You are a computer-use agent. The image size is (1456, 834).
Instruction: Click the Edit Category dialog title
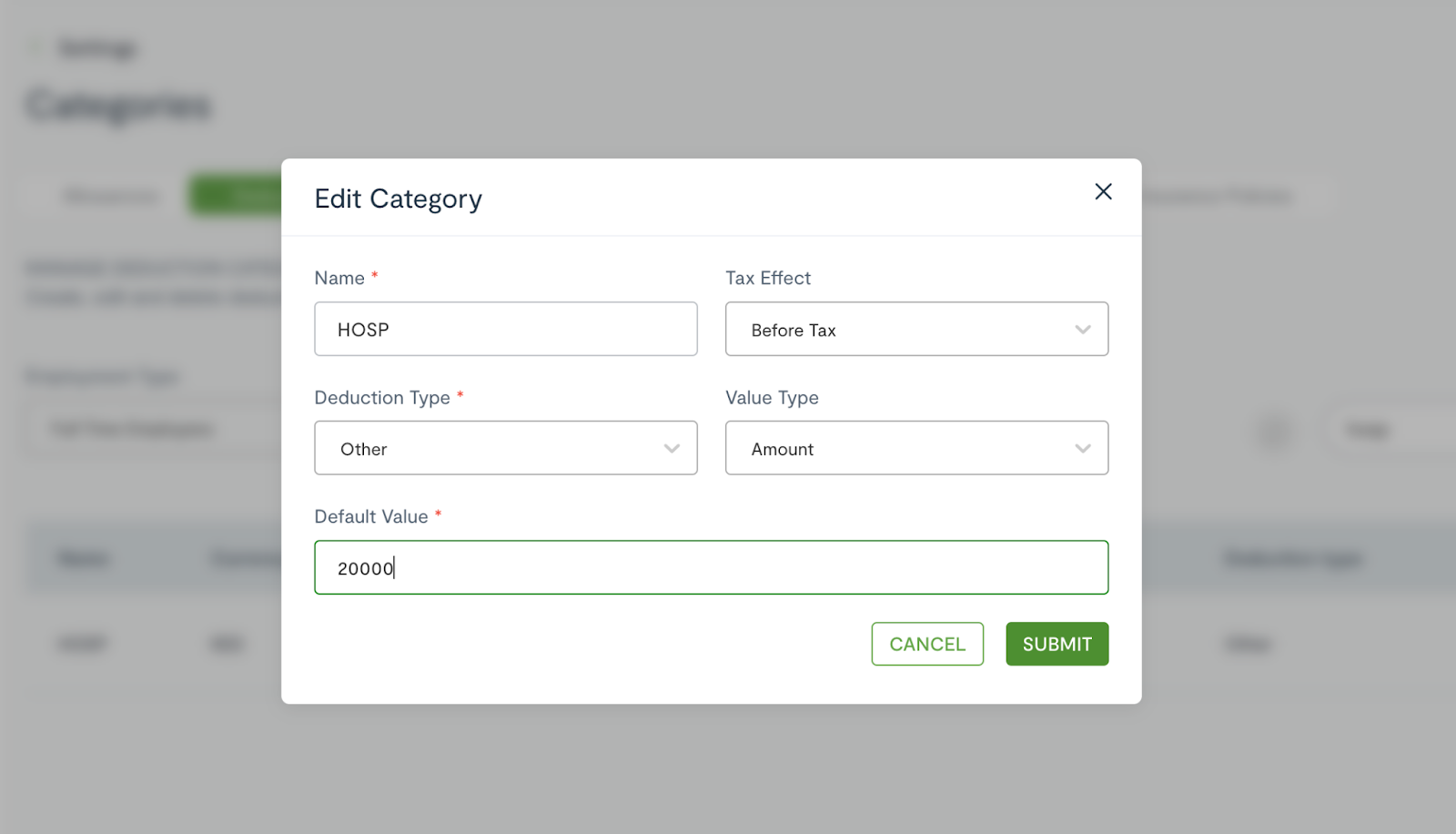tap(399, 198)
